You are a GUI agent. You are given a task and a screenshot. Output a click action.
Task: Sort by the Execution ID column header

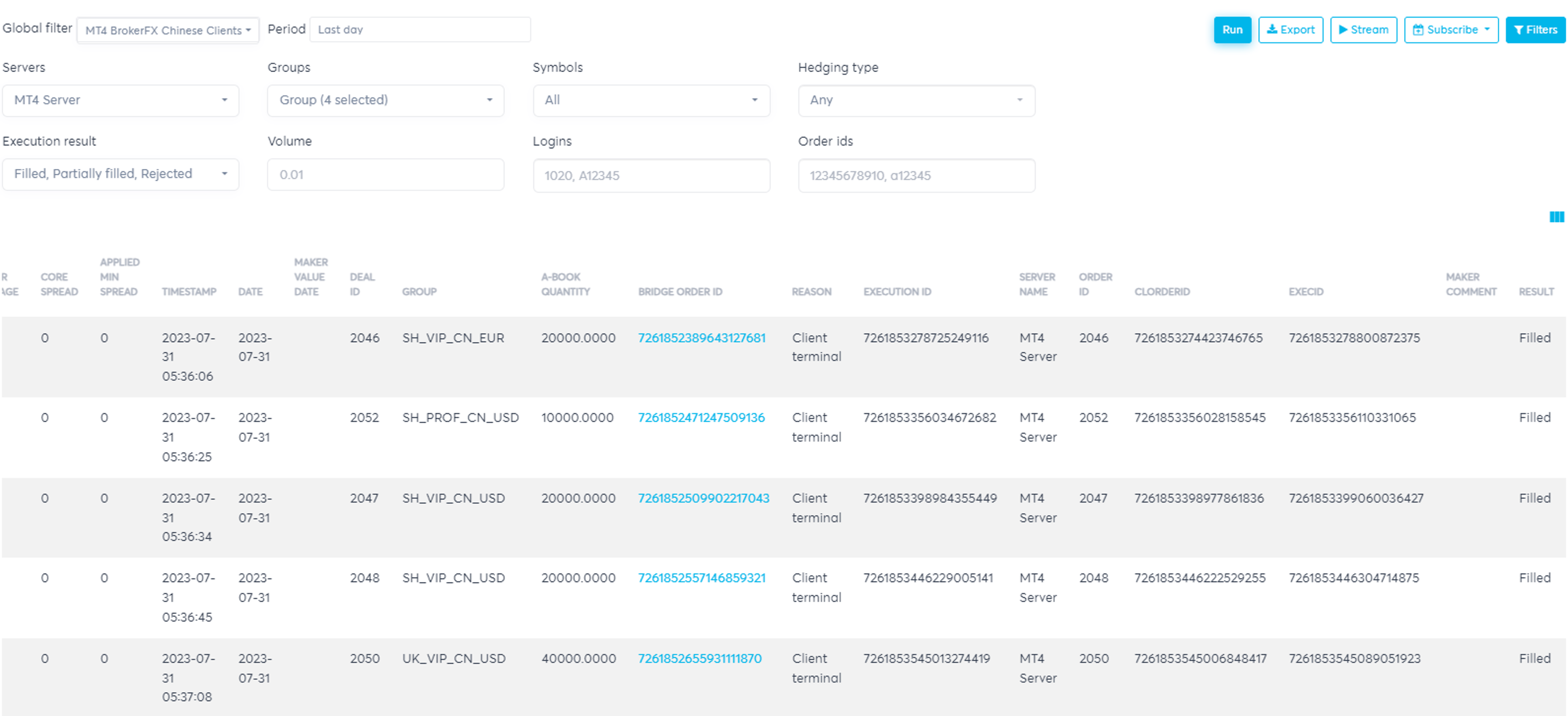point(897,292)
